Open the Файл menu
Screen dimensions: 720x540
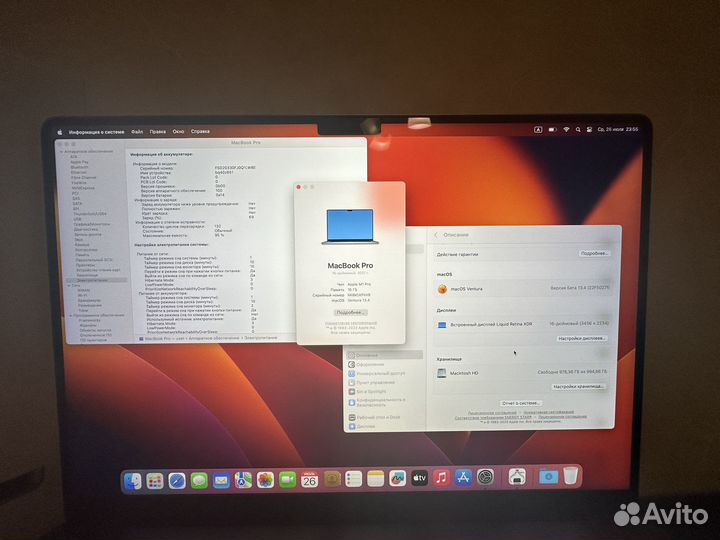pyautogui.click(x=137, y=132)
